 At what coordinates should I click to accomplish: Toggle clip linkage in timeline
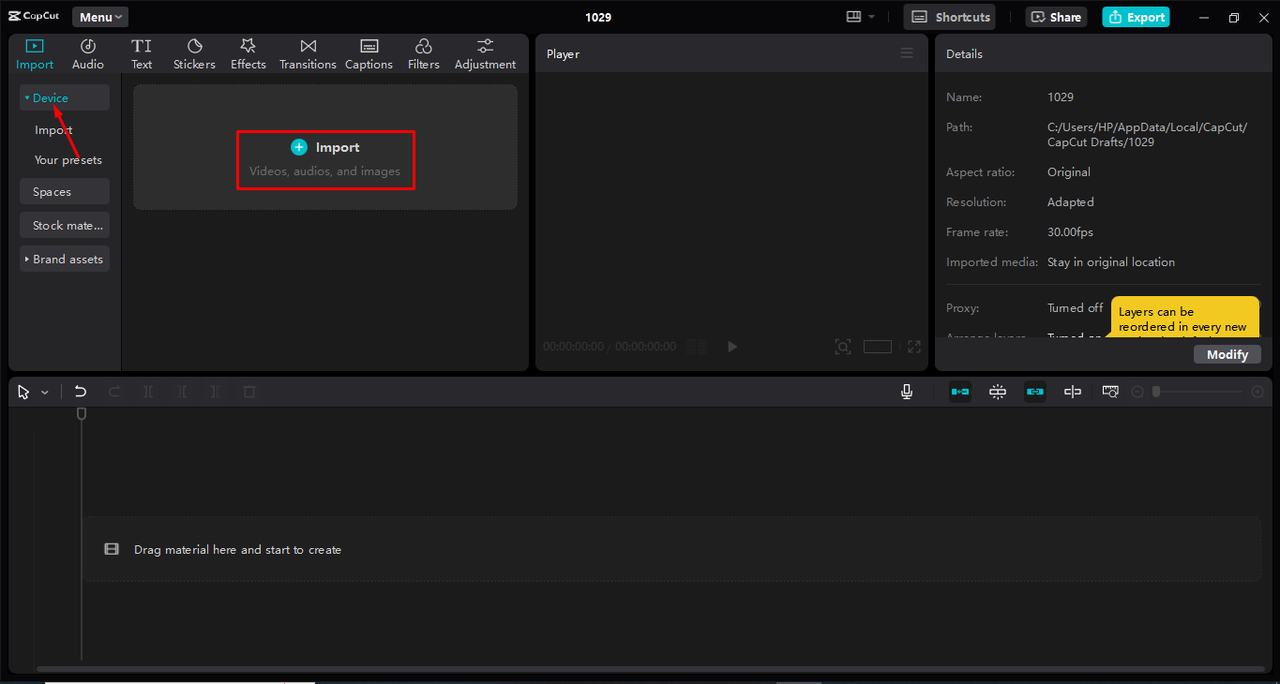pyautogui.click(x=1035, y=392)
